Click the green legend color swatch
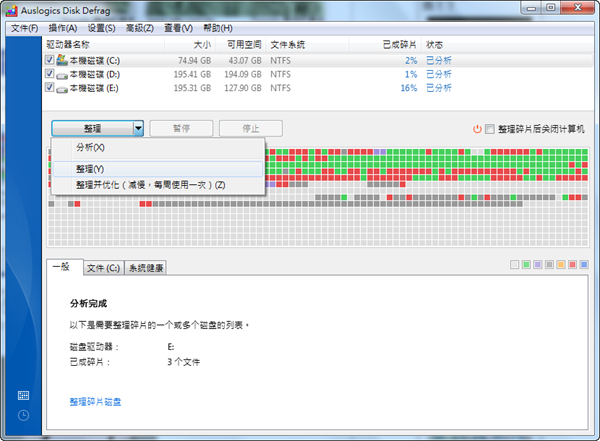The image size is (600, 441). tap(526, 265)
